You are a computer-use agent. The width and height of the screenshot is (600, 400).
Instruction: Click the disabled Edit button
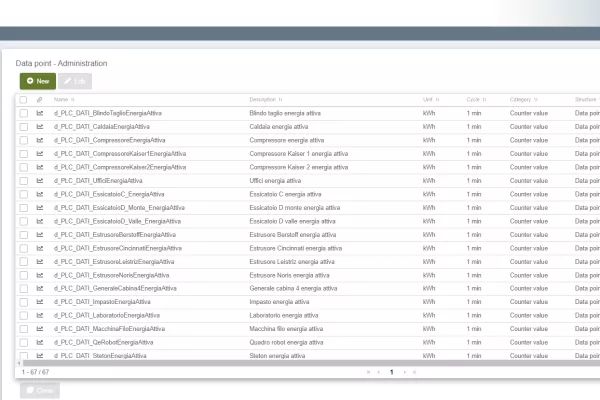[x=75, y=81]
